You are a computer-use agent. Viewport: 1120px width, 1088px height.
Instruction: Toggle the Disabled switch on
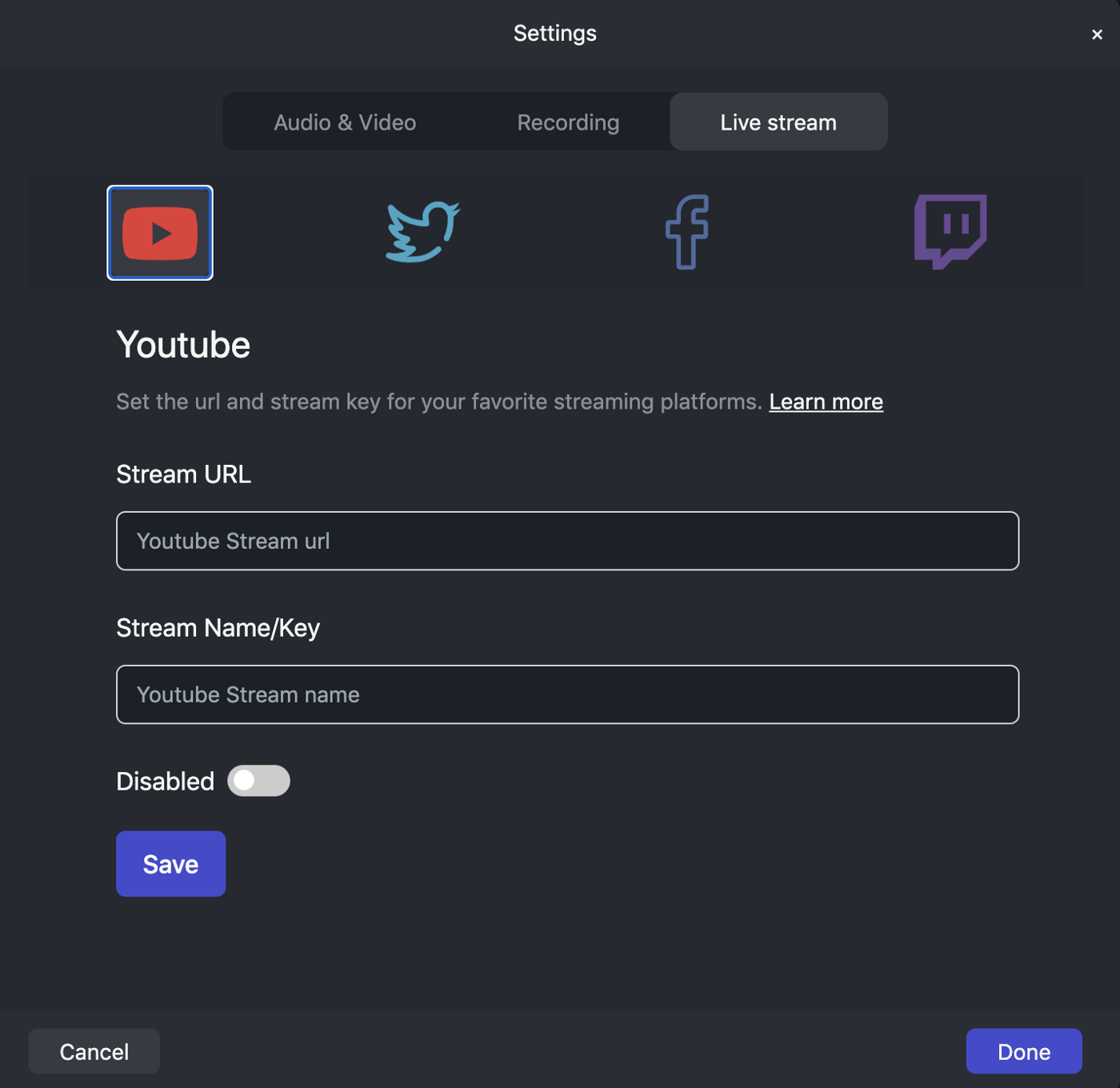[x=258, y=781]
